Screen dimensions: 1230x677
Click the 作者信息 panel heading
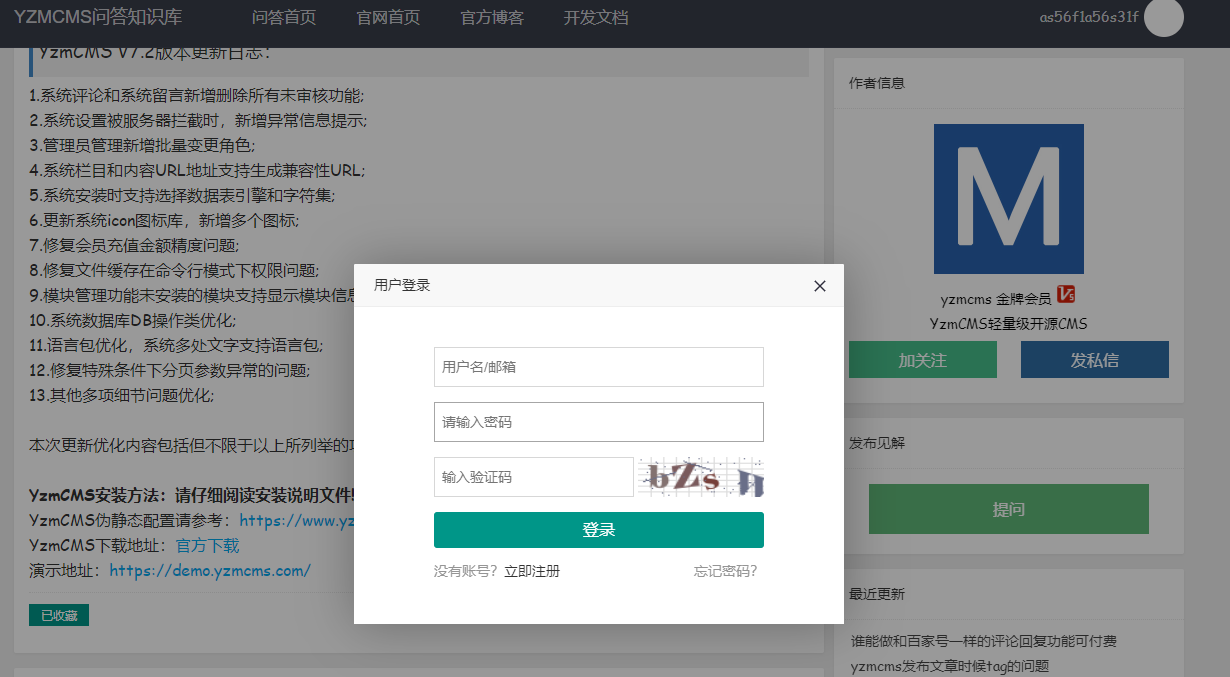pyautogui.click(x=877, y=83)
